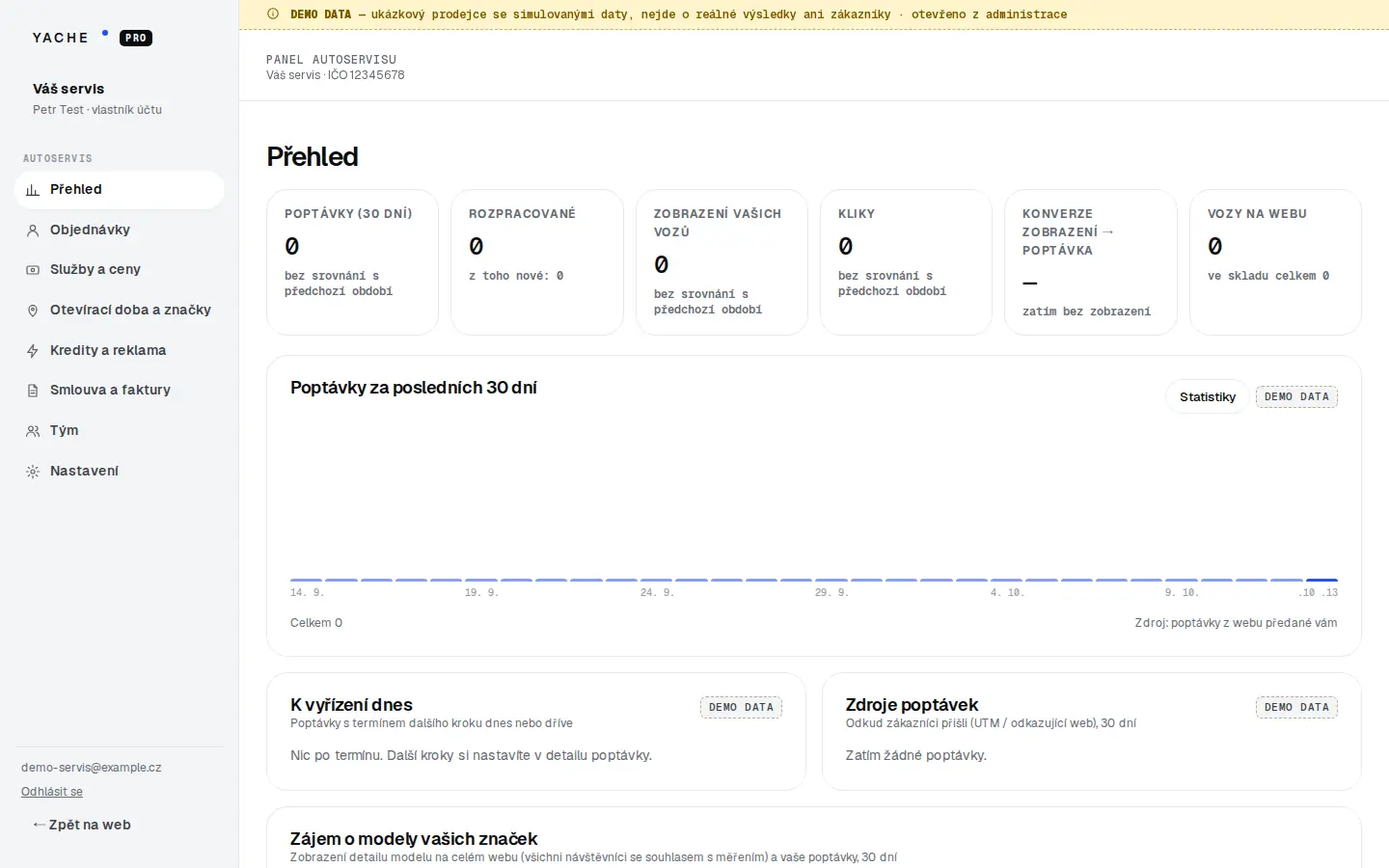This screenshot has width=1389, height=868.
Task: Navigate to Smlouva a faktury
Action: [x=120, y=391]
